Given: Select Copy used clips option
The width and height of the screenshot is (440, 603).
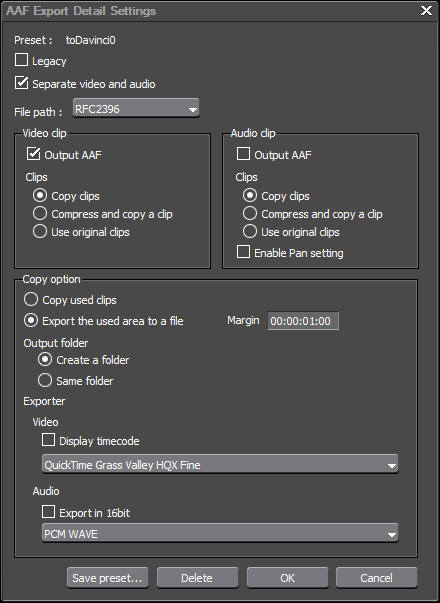Looking at the screenshot, I should pyautogui.click(x=31, y=300).
